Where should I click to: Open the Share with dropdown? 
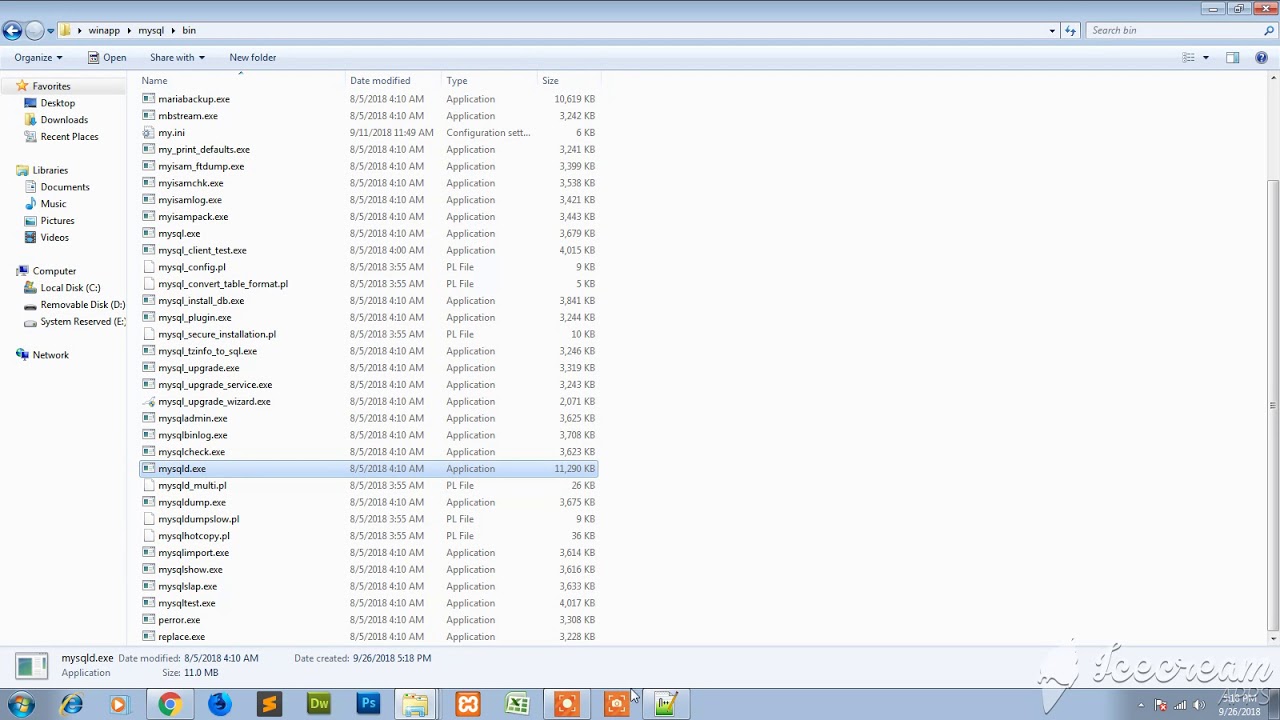[x=177, y=57]
